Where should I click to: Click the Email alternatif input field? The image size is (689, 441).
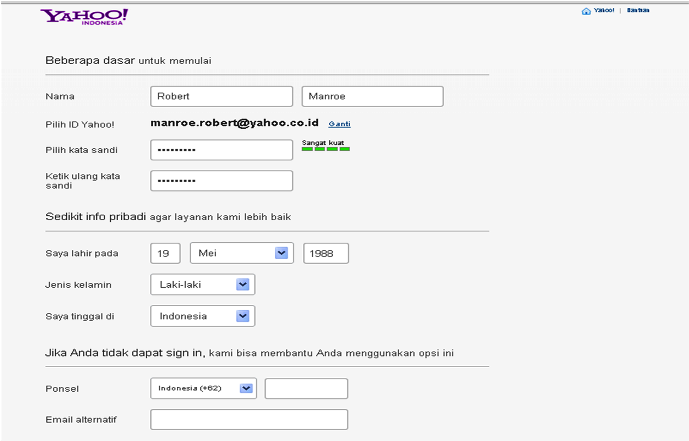click(249, 419)
